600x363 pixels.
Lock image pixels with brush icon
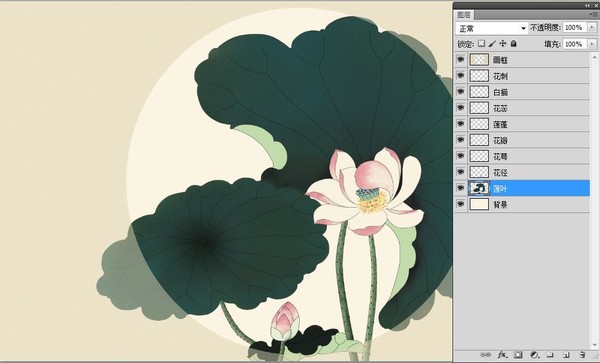point(492,44)
